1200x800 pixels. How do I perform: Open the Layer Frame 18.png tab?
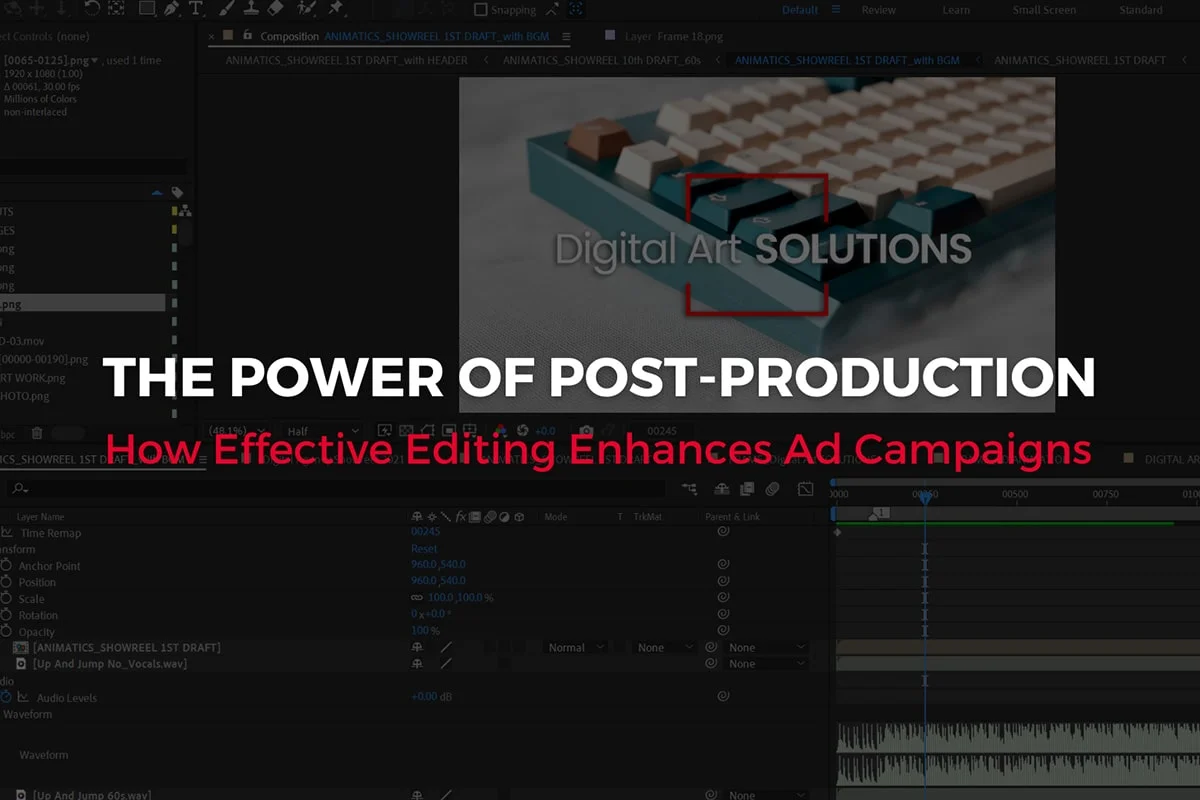coord(674,36)
